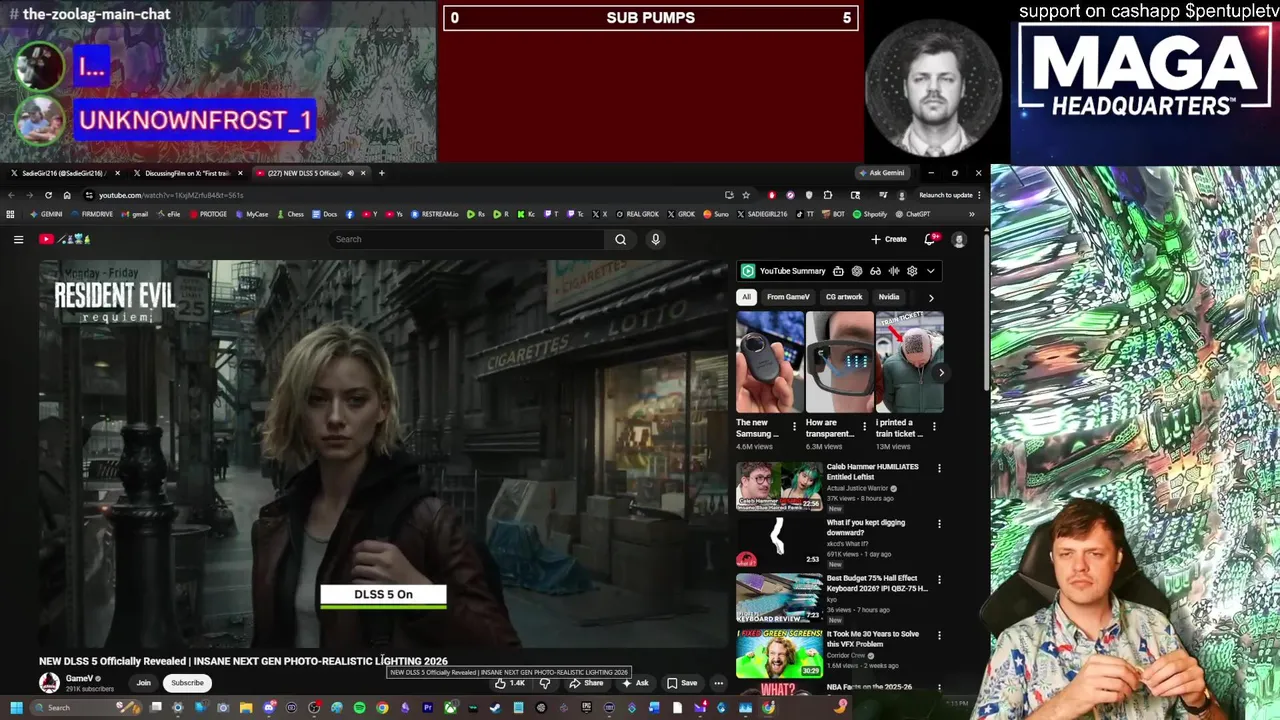The height and width of the screenshot is (720, 1280).
Task: Expand the YouTube Summary panel chevron
Action: click(x=930, y=271)
